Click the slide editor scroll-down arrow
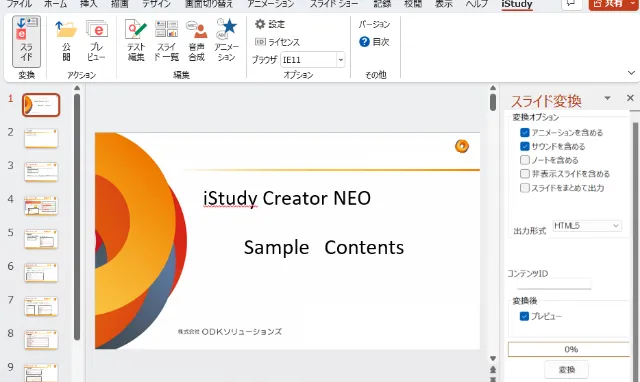Image resolution: width=640 pixels, height=382 pixels. point(493,358)
